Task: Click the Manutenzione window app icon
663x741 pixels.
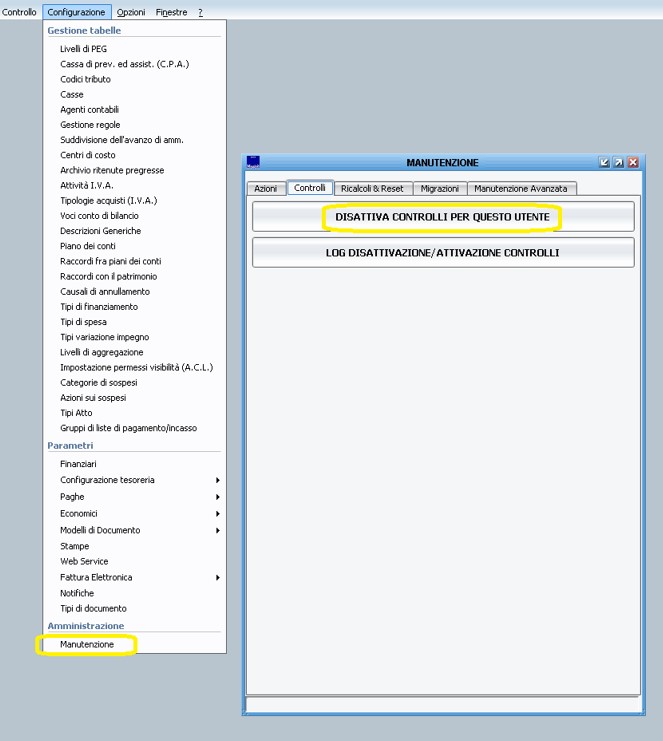Action: tap(253, 162)
